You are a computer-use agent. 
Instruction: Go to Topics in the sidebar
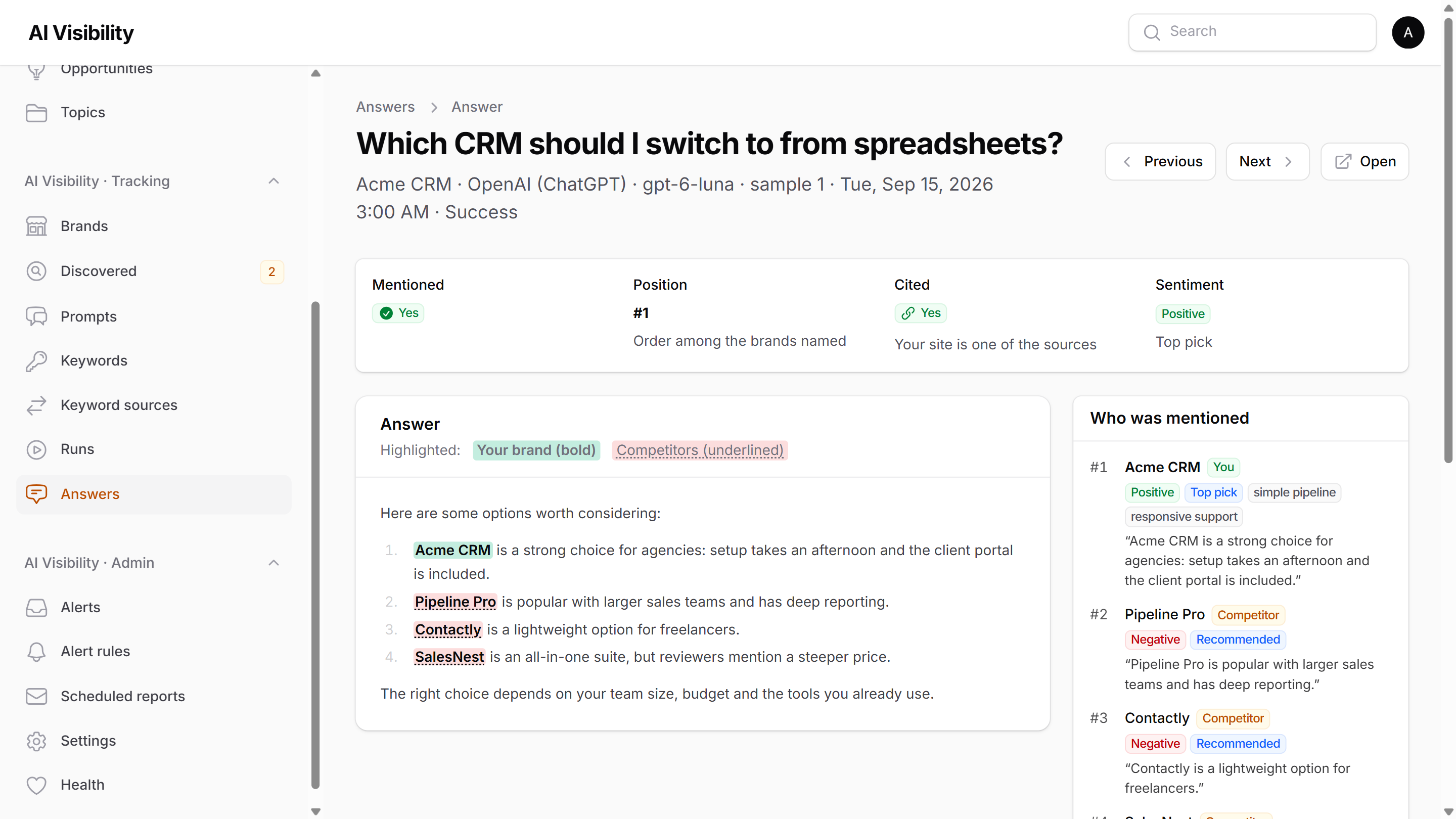pos(154,113)
